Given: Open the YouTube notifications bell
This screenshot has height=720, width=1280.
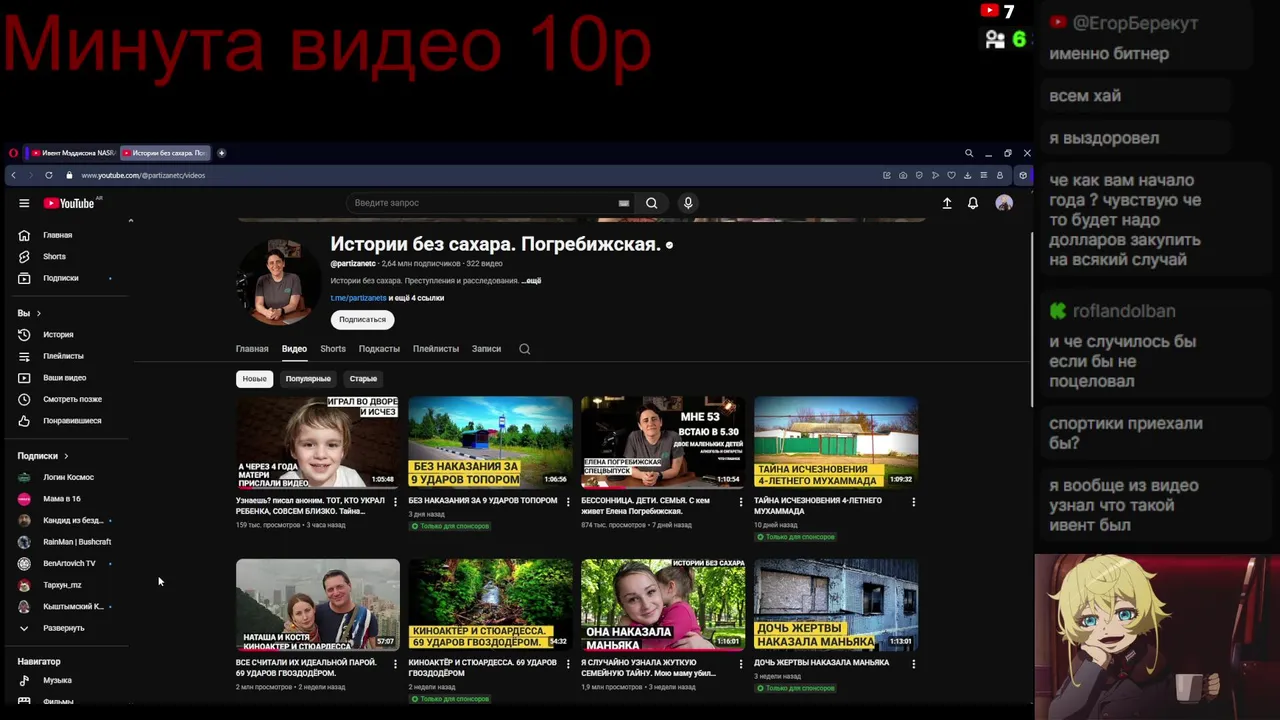Looking at the screenshot, I should tap(973, 203).
